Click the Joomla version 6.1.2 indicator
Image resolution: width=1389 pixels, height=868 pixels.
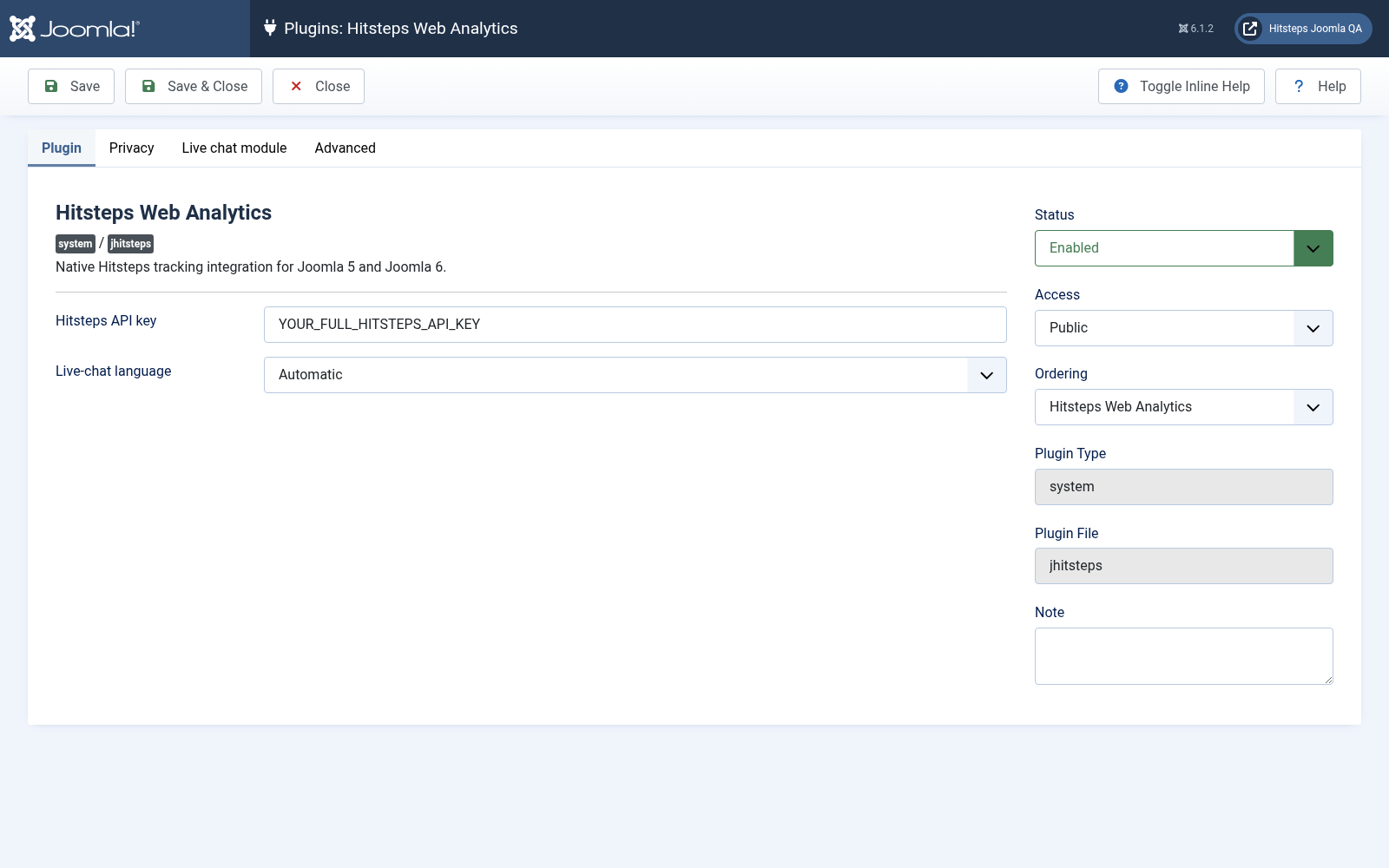click(1195, 29)
